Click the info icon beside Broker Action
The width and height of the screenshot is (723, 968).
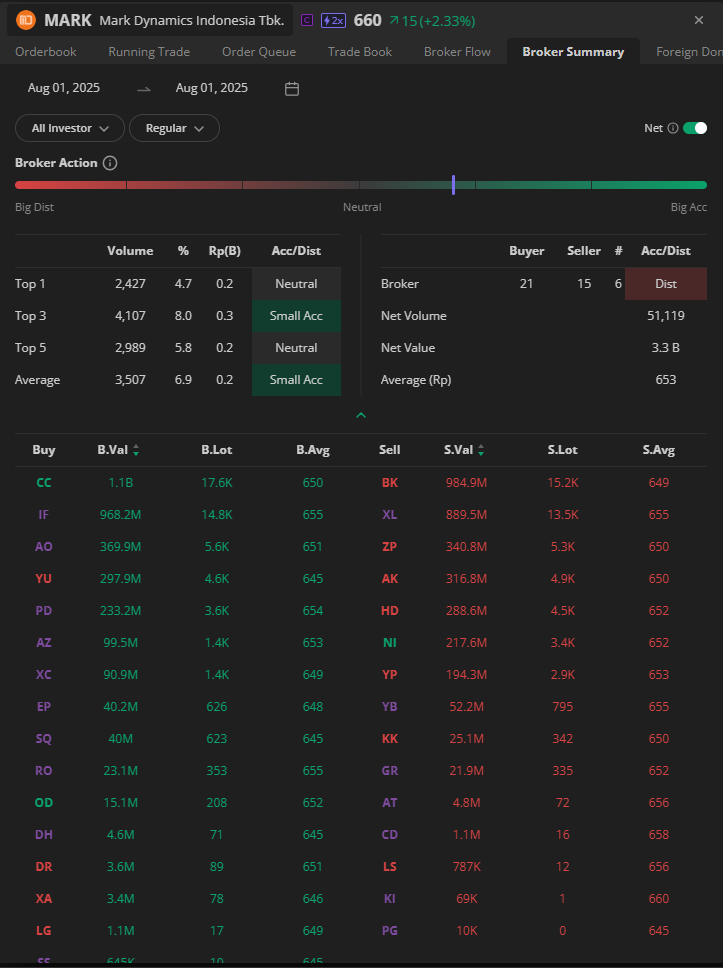coord(110,163)
